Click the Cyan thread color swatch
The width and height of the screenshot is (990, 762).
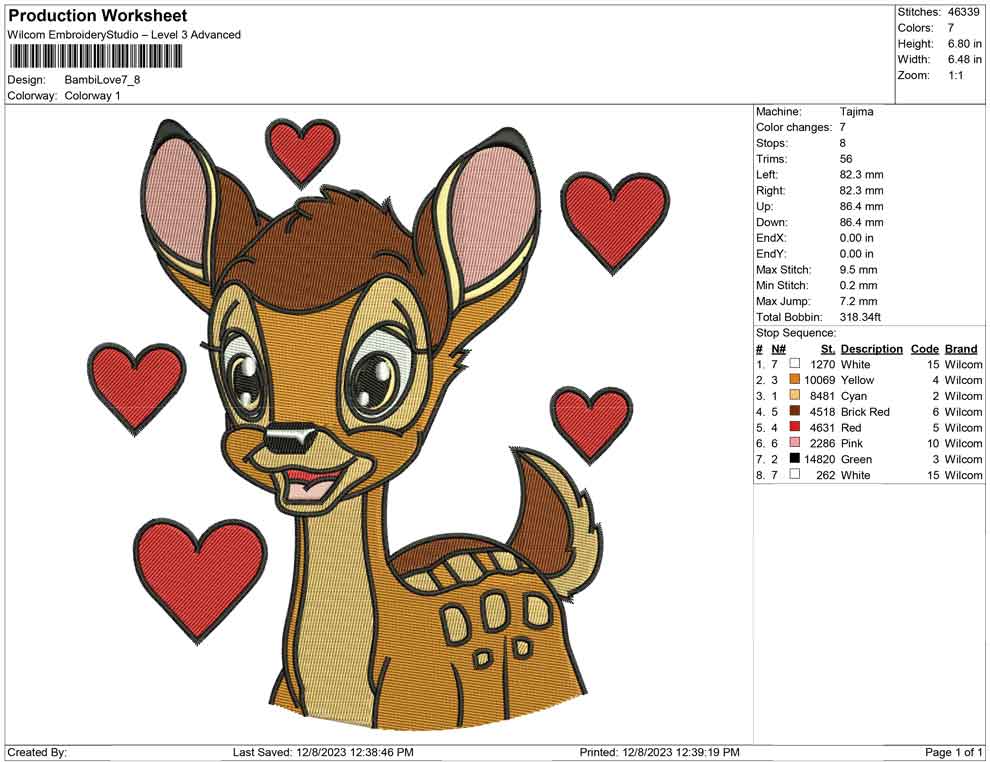[x=795, y=395]
